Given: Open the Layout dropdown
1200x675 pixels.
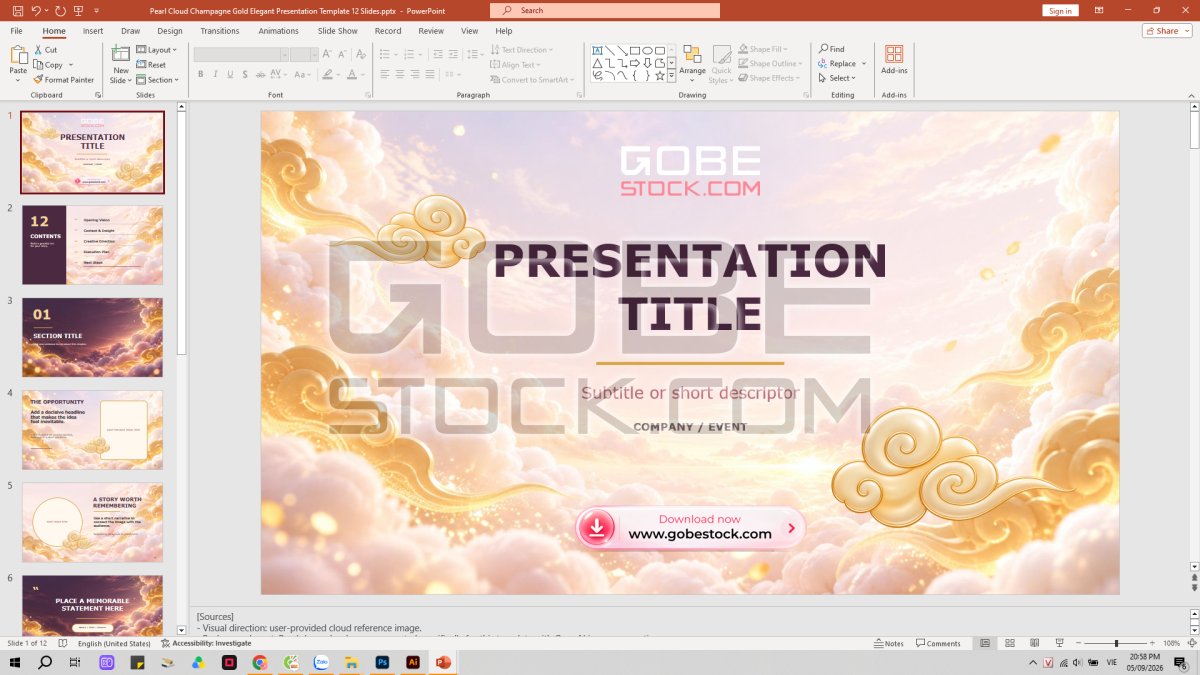Looking at the screenshot, I should [156, 50].
